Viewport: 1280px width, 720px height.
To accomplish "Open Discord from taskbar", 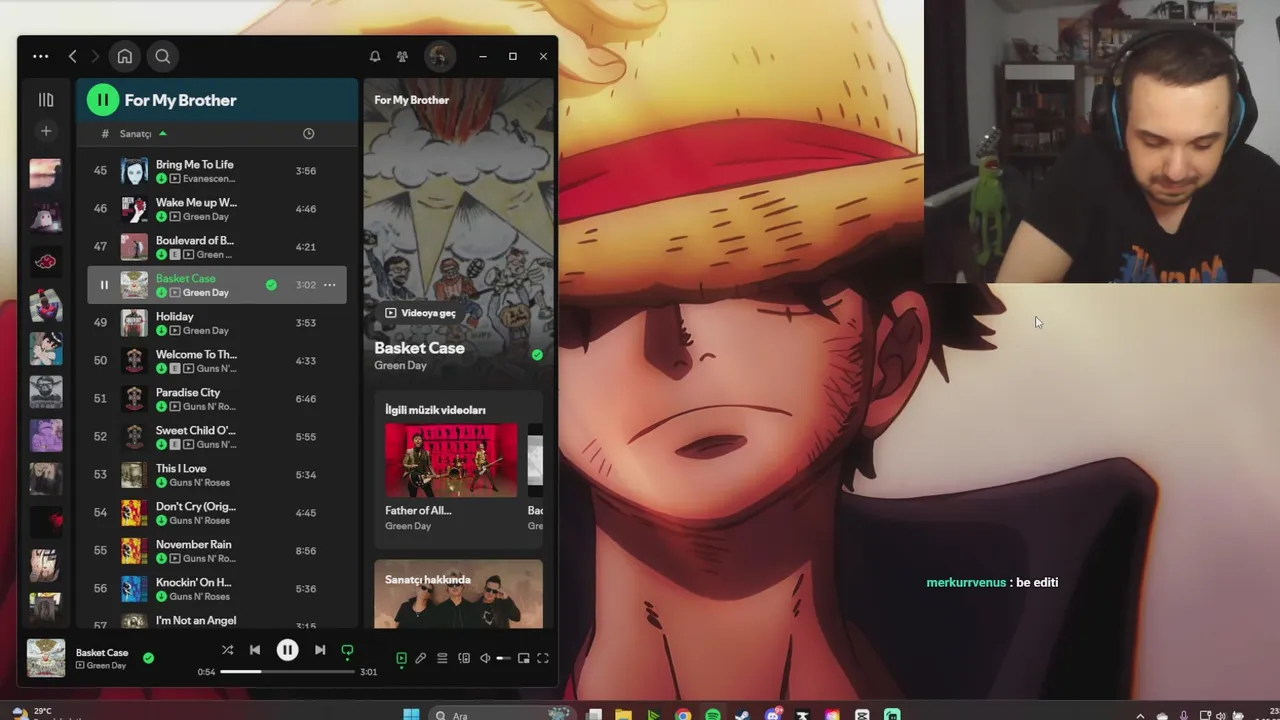I will point(772,714).
